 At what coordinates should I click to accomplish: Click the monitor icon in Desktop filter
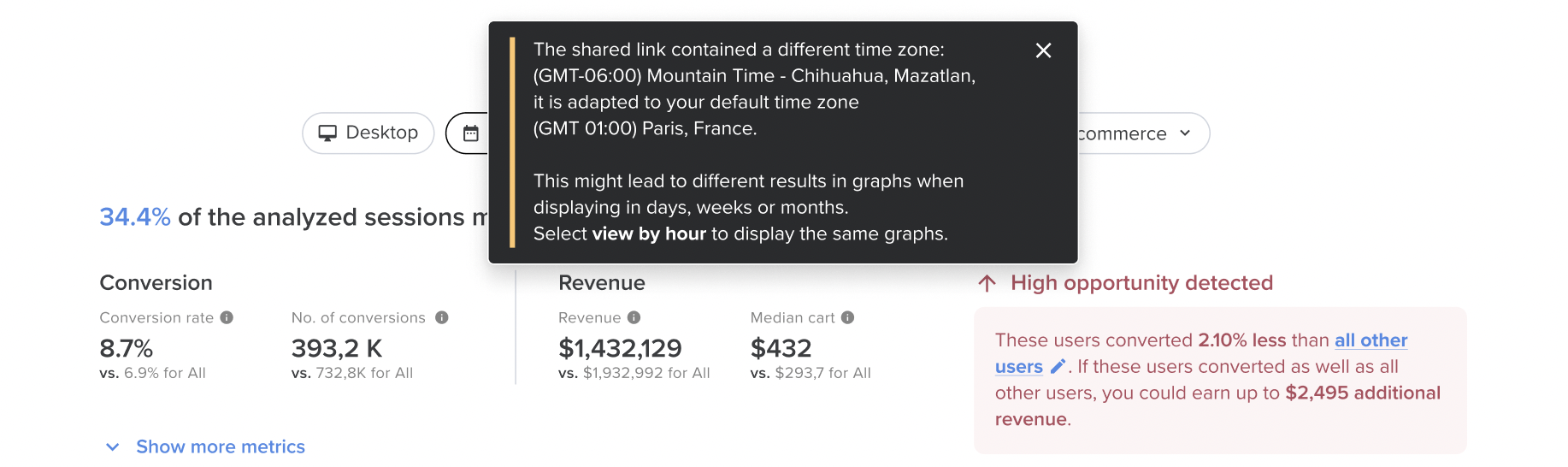point(327,133)
